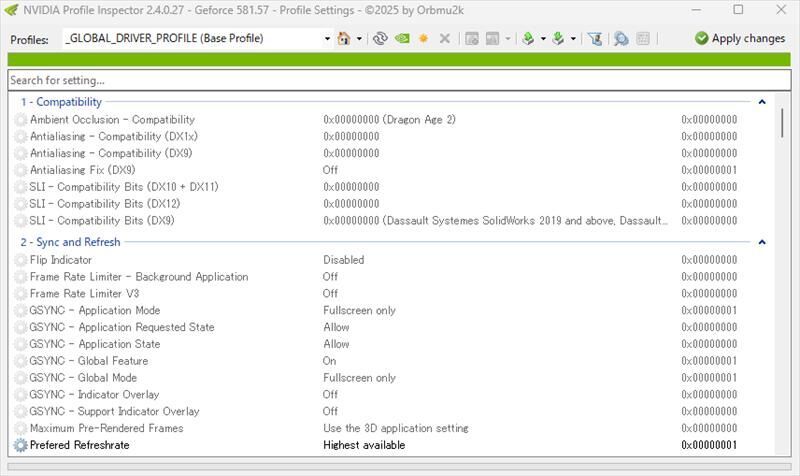This screenshot has height=476, width=800.
Task: Click the gear icon beside Frame Rate Limiter V3
Action: point(20,293)
